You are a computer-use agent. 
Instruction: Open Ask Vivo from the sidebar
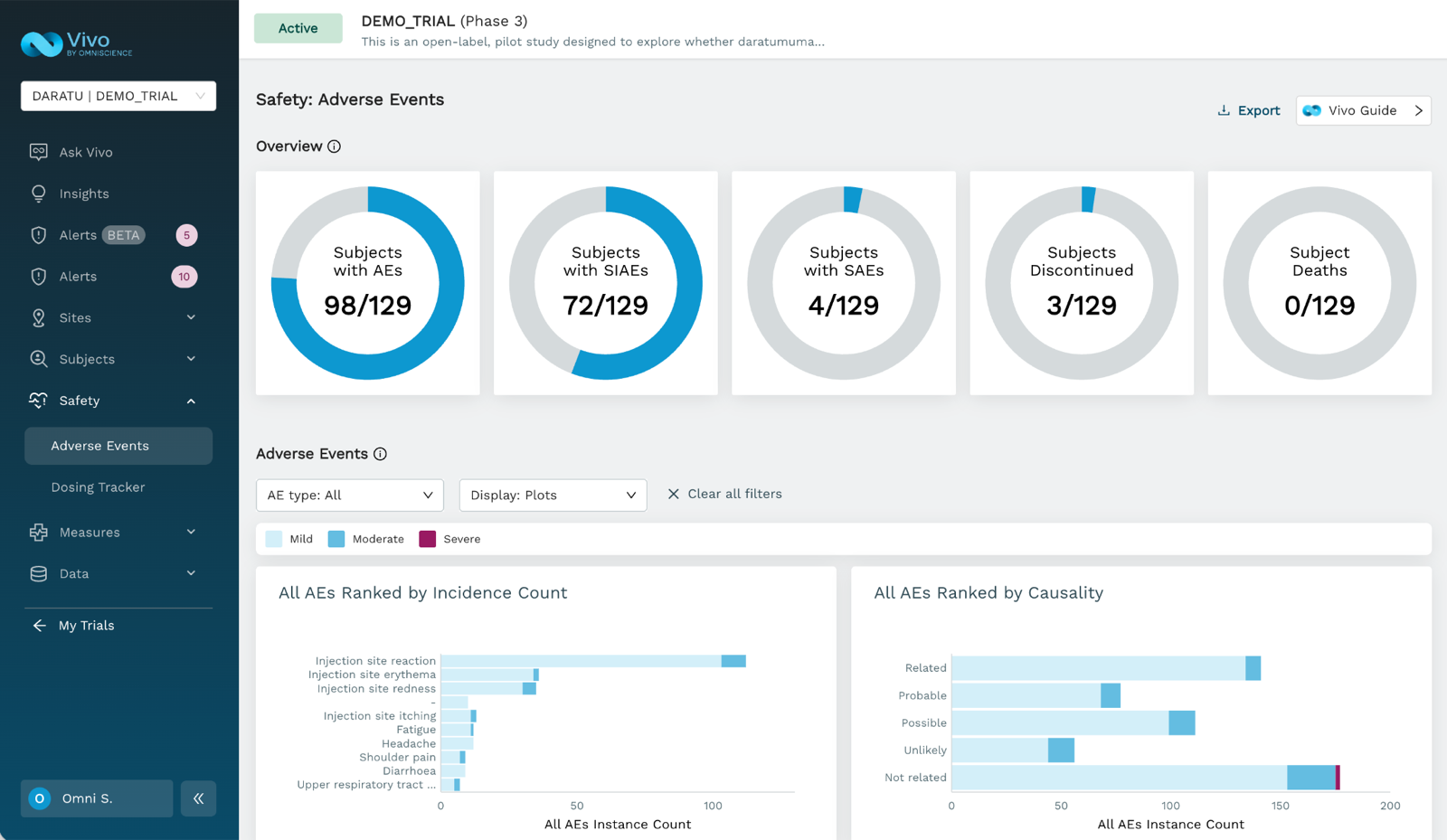tap(86, 152)
